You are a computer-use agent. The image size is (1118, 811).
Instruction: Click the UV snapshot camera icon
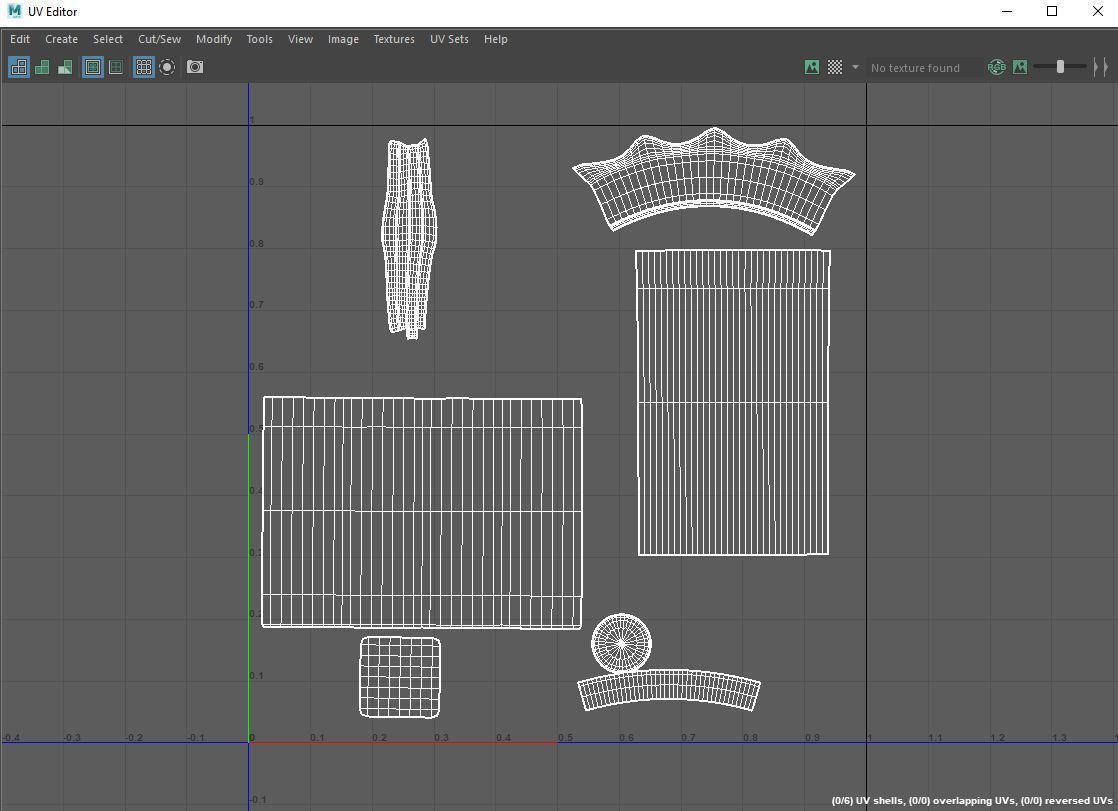pyautogui.click(x=195, y=67)
